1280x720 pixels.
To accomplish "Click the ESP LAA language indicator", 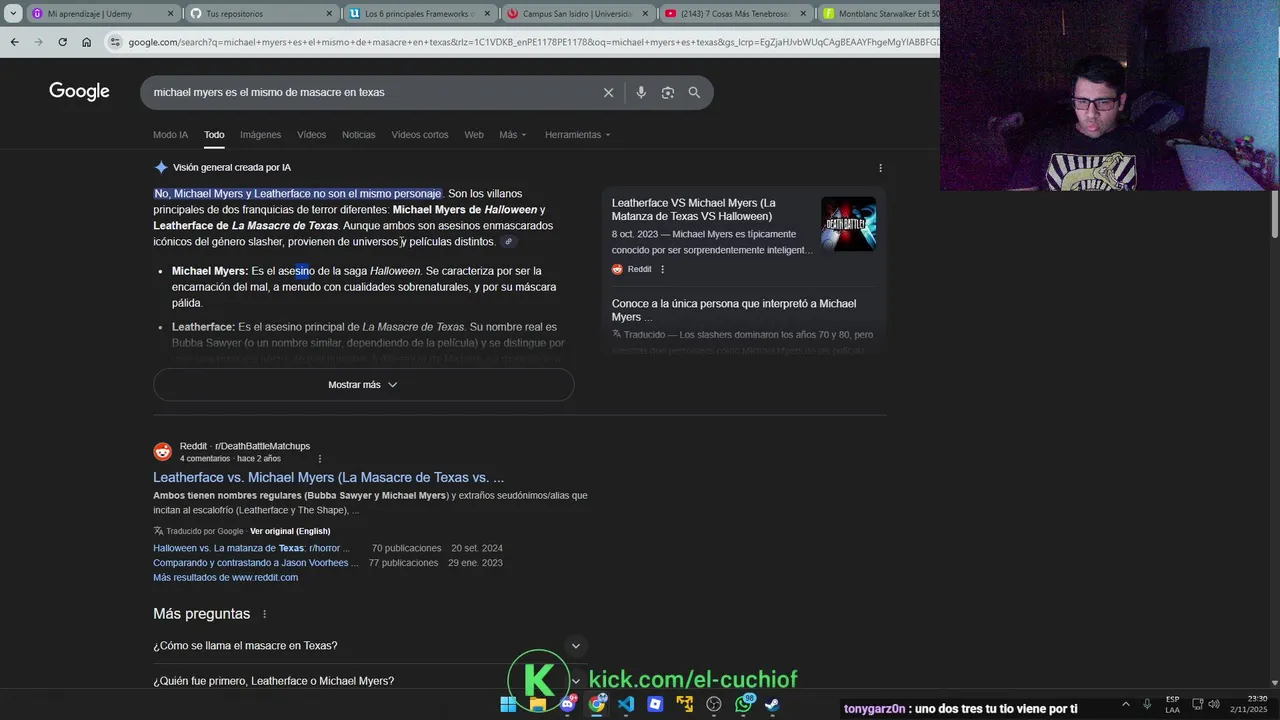I will (x=1172, y=704).
